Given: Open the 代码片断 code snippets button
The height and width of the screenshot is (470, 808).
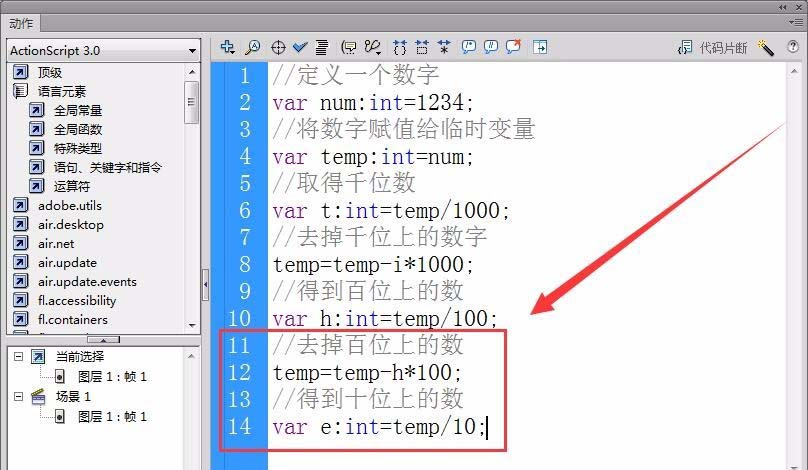Looking at the screenshot, I should point(713,48).
